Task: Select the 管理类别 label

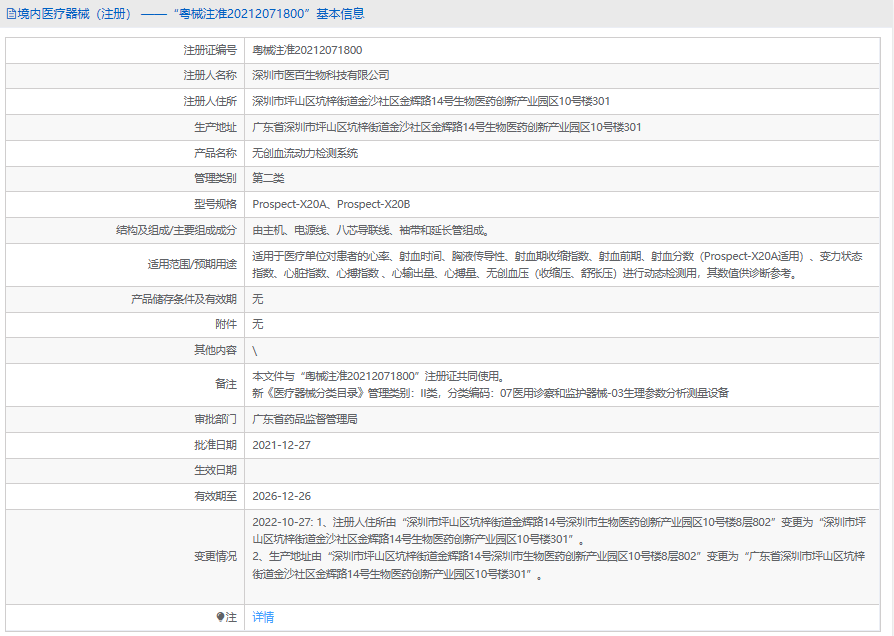Action: pos(216,179)
